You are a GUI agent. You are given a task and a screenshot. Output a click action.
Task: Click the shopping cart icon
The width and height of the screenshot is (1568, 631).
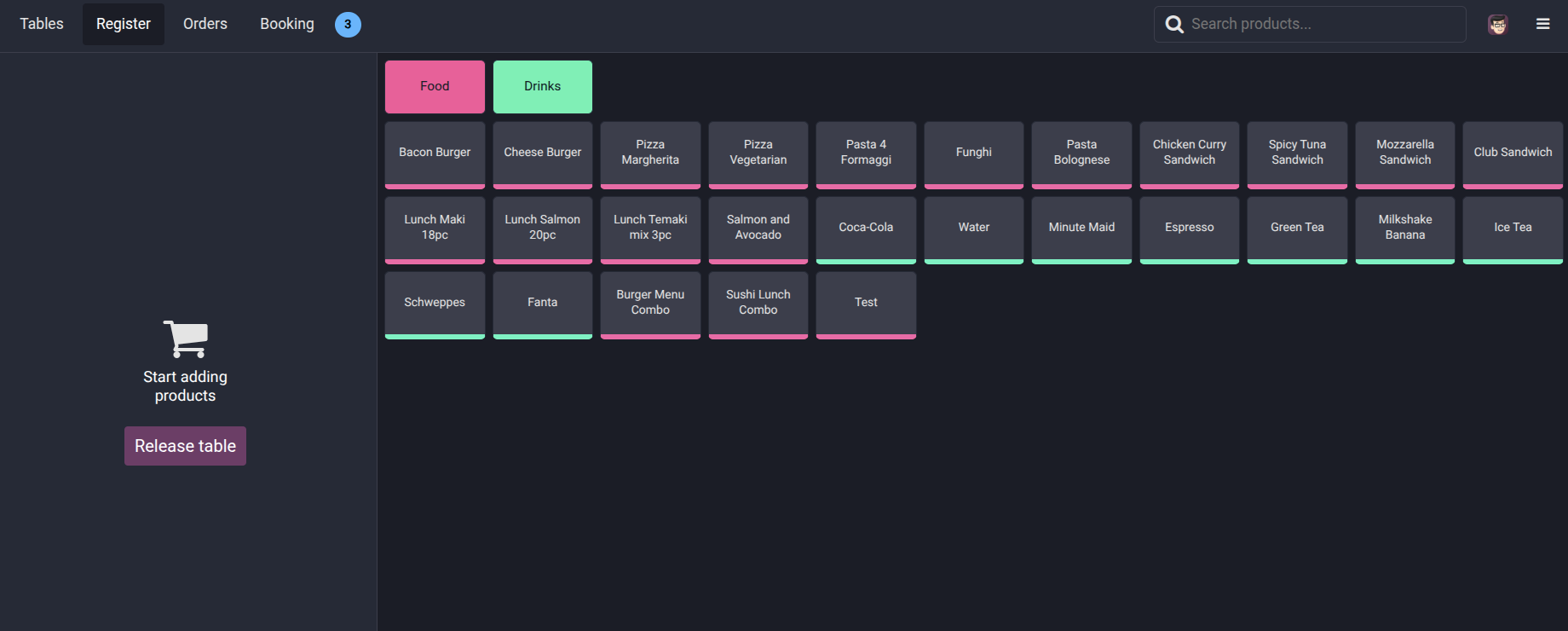(186, 339)
